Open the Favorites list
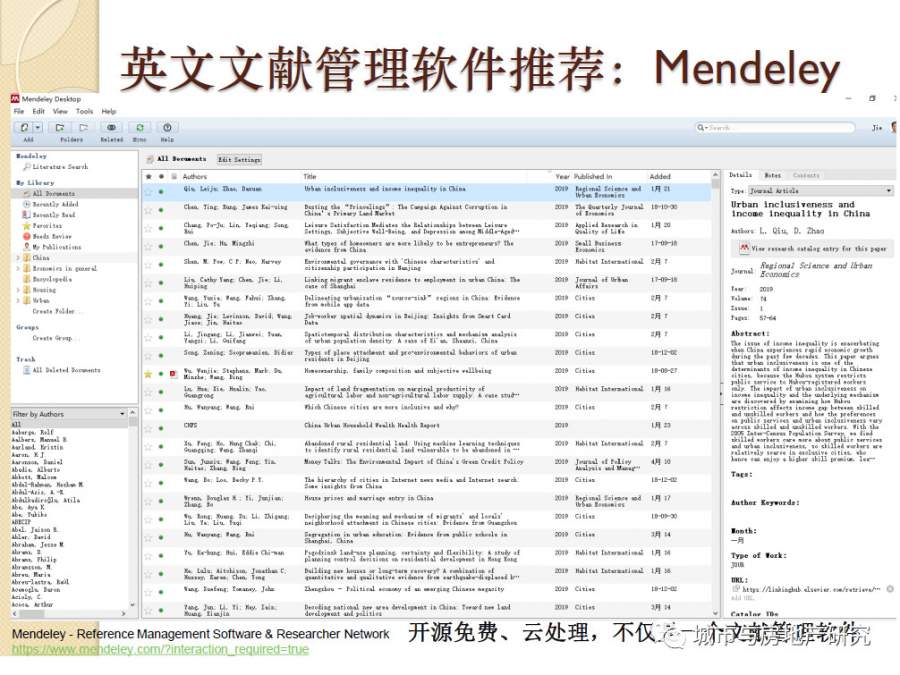This screenshot has width=900, height=675. pos(42,226)
